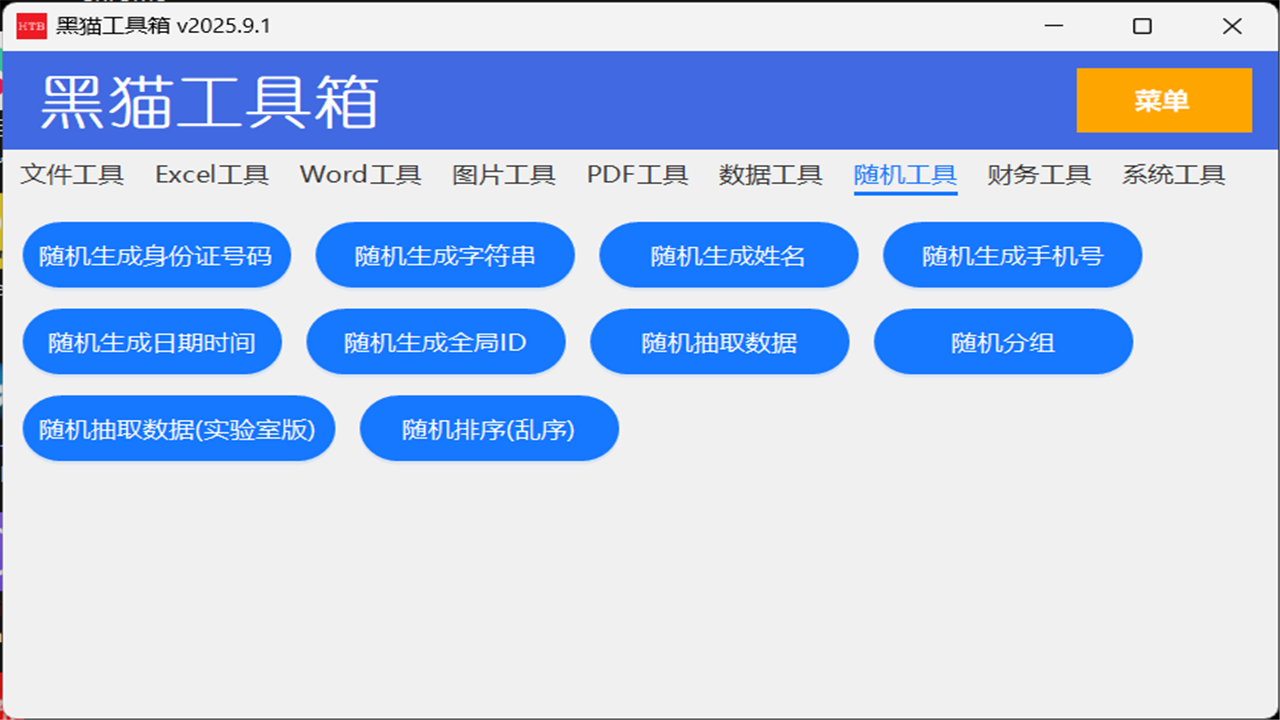Click 随机排序(乱序)

click(489, 428)
